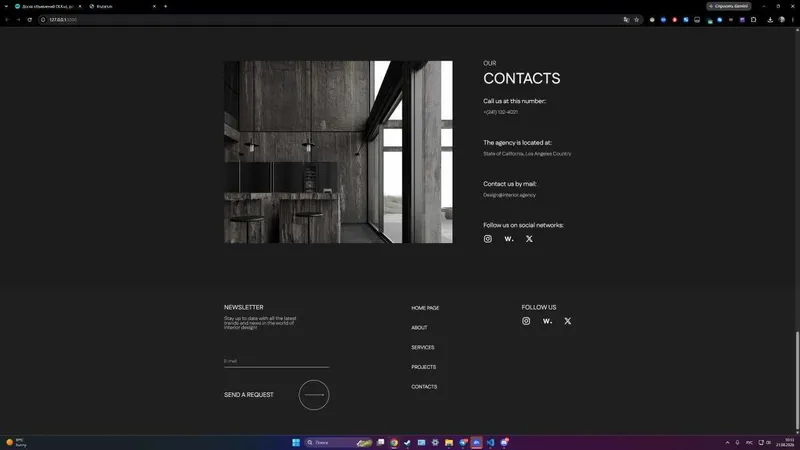
Task: Open Instagram icon under FOLLOW US footer
Action: [x=526, y=321]
